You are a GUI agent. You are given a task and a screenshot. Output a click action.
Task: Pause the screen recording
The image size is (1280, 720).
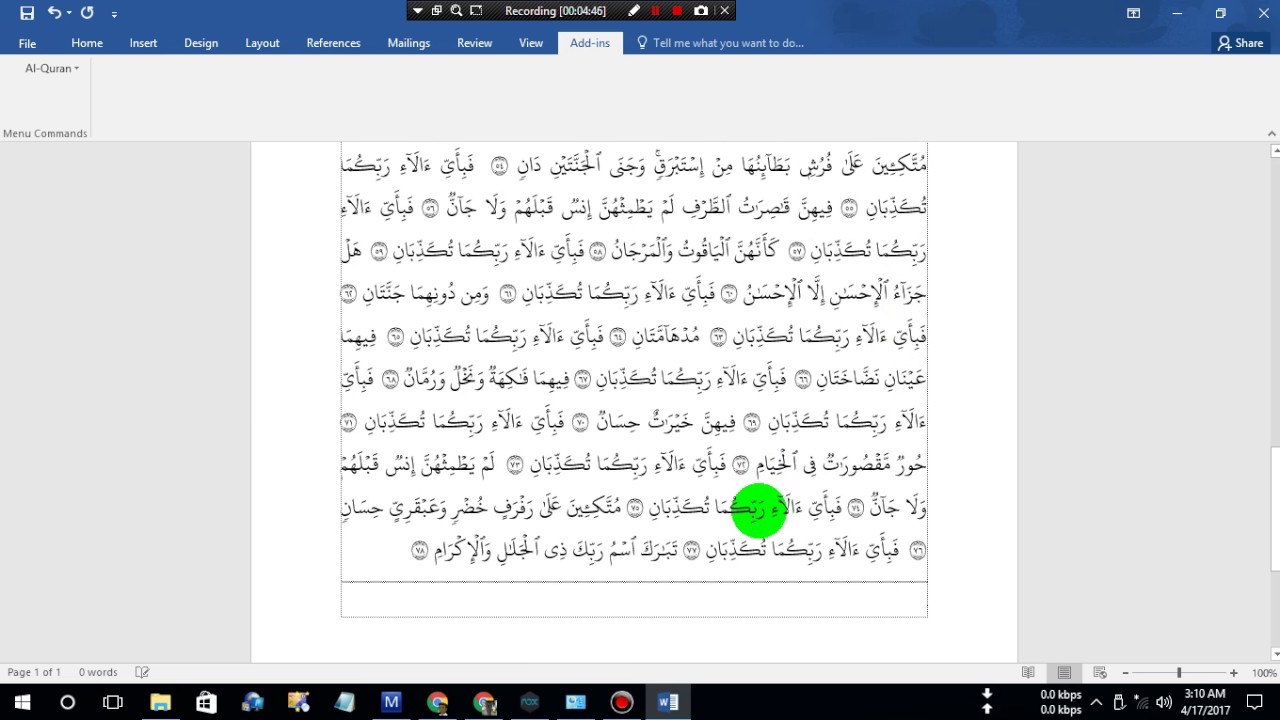655,11
